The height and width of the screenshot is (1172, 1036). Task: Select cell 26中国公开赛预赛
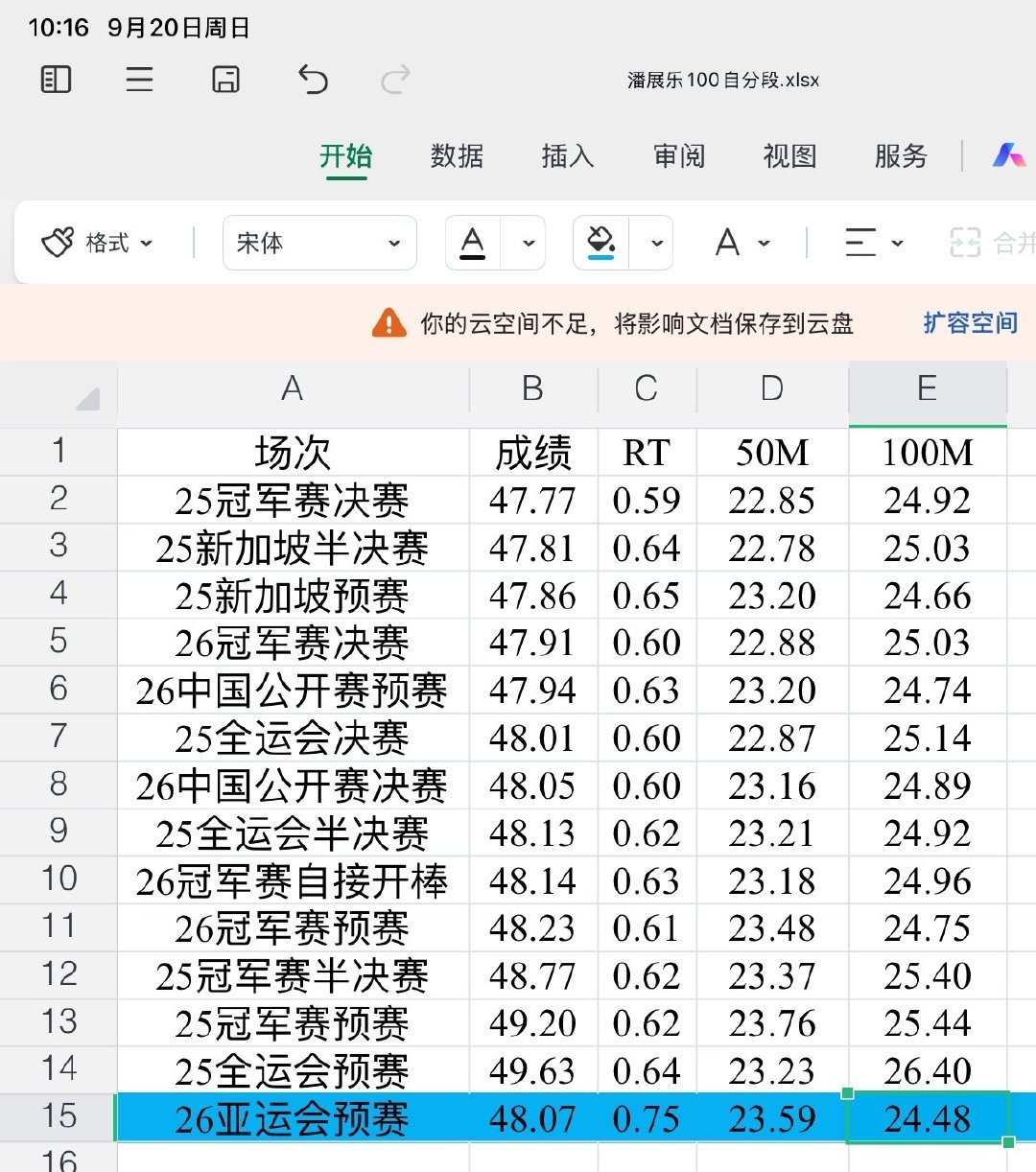click(293, 691)
